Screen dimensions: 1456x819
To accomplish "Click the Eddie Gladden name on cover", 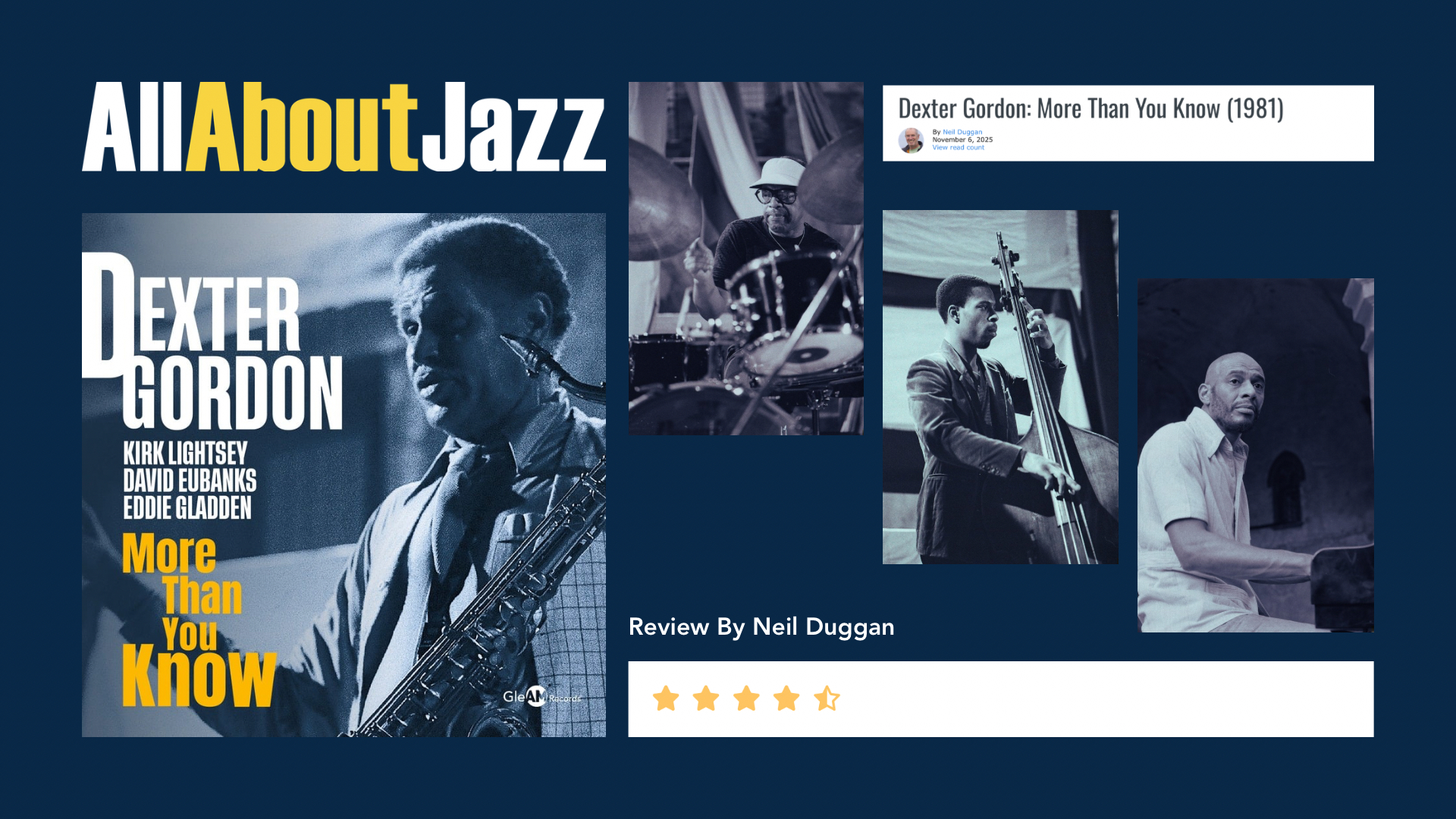I will click(187, 507).
